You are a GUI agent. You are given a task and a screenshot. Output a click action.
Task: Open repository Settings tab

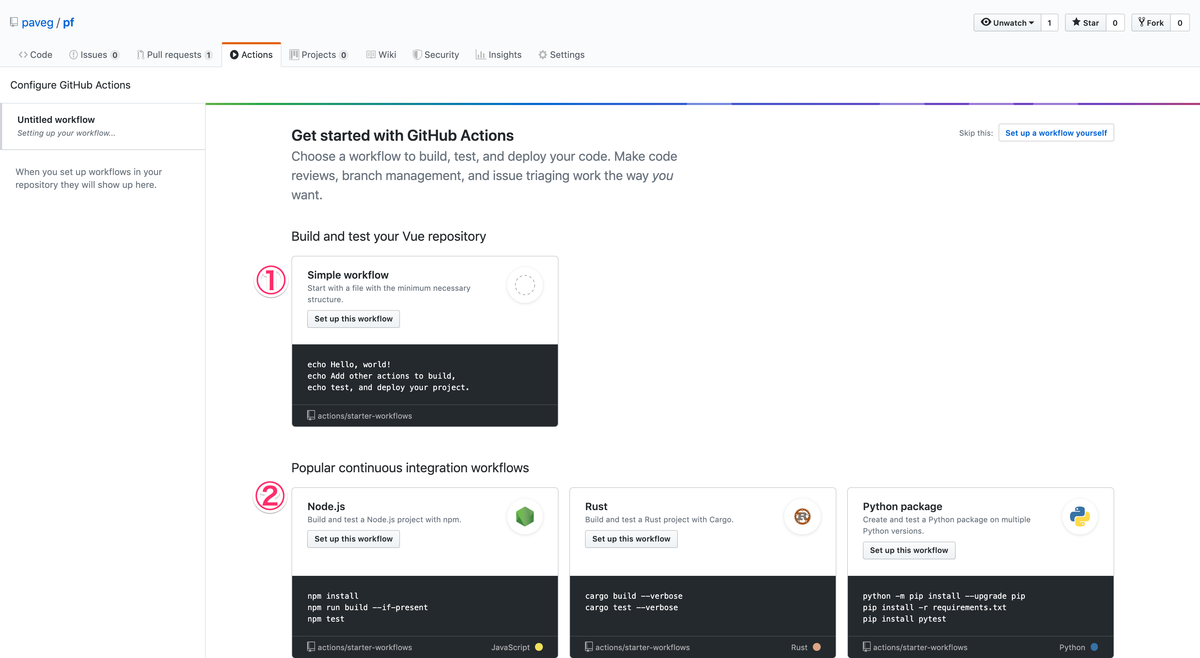[561, 55]
